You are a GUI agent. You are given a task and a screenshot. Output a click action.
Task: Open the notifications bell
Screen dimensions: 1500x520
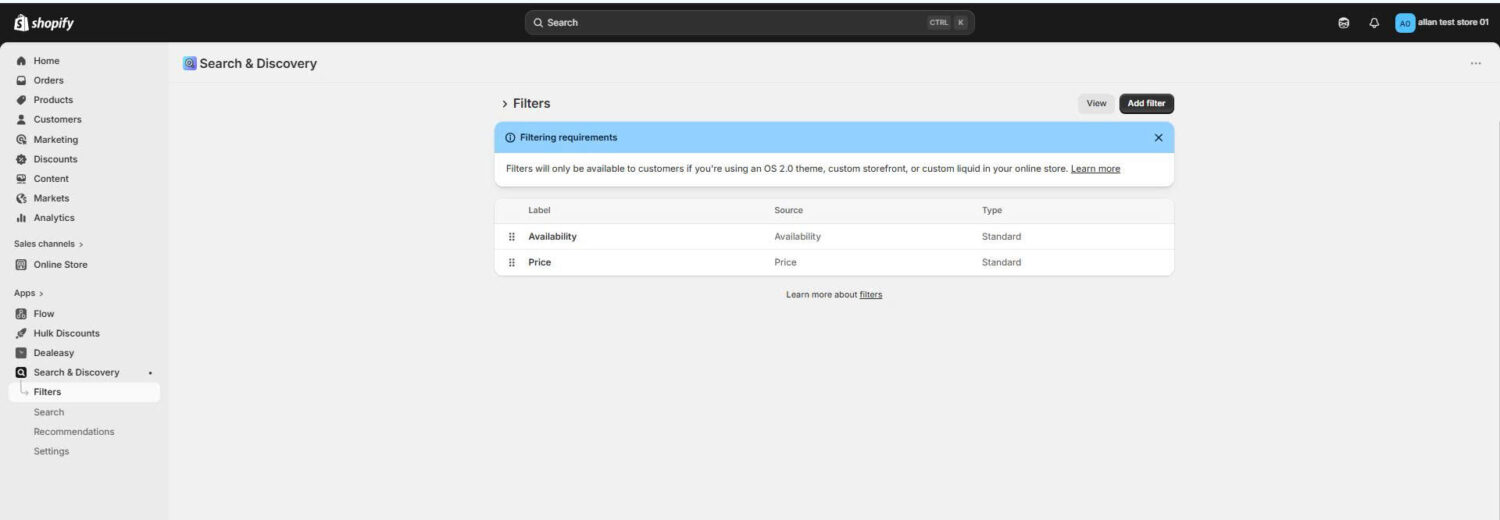[x=1374, y=23]
